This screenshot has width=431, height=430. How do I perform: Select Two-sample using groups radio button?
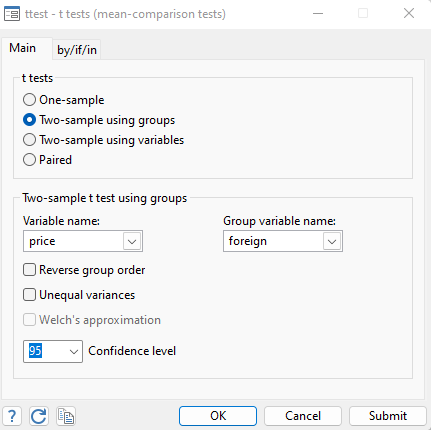coord(29,120)
